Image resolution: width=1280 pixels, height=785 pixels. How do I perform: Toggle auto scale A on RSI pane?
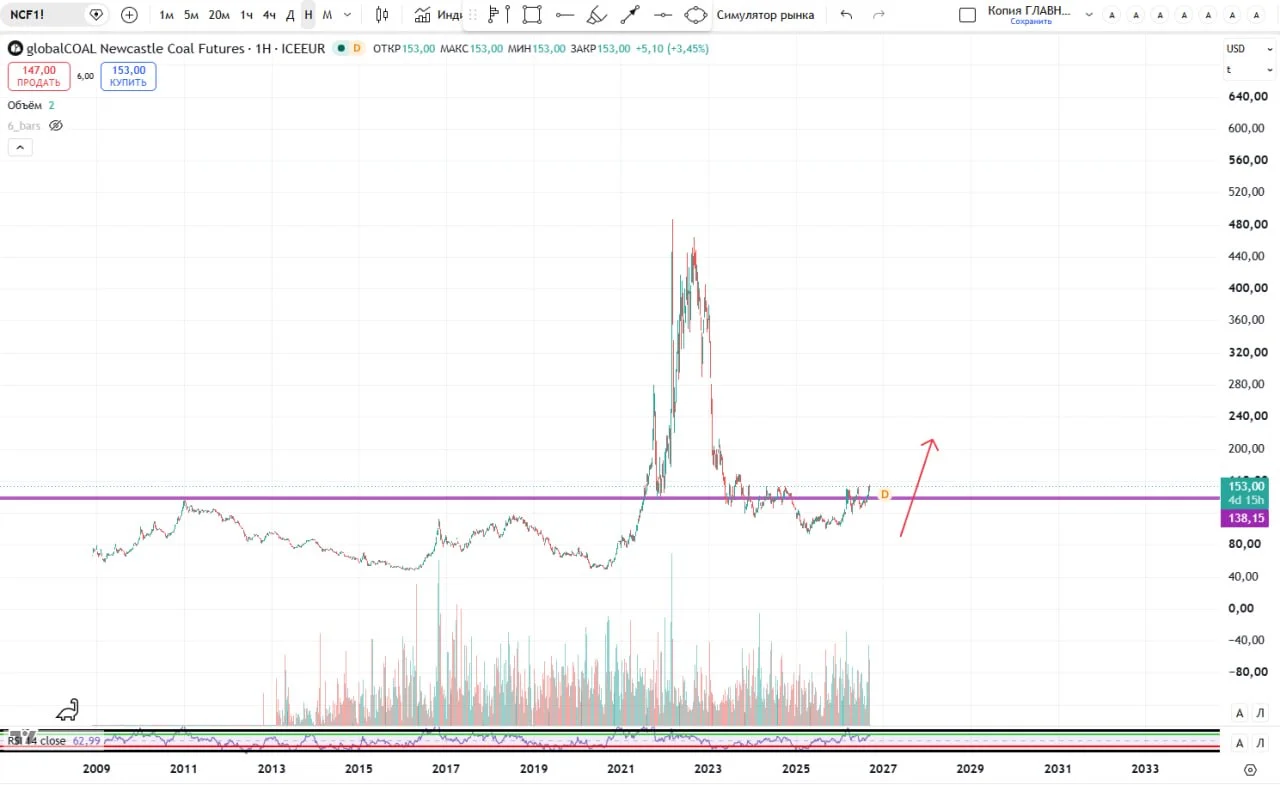pyautogui.click(x=1239, y=743)
